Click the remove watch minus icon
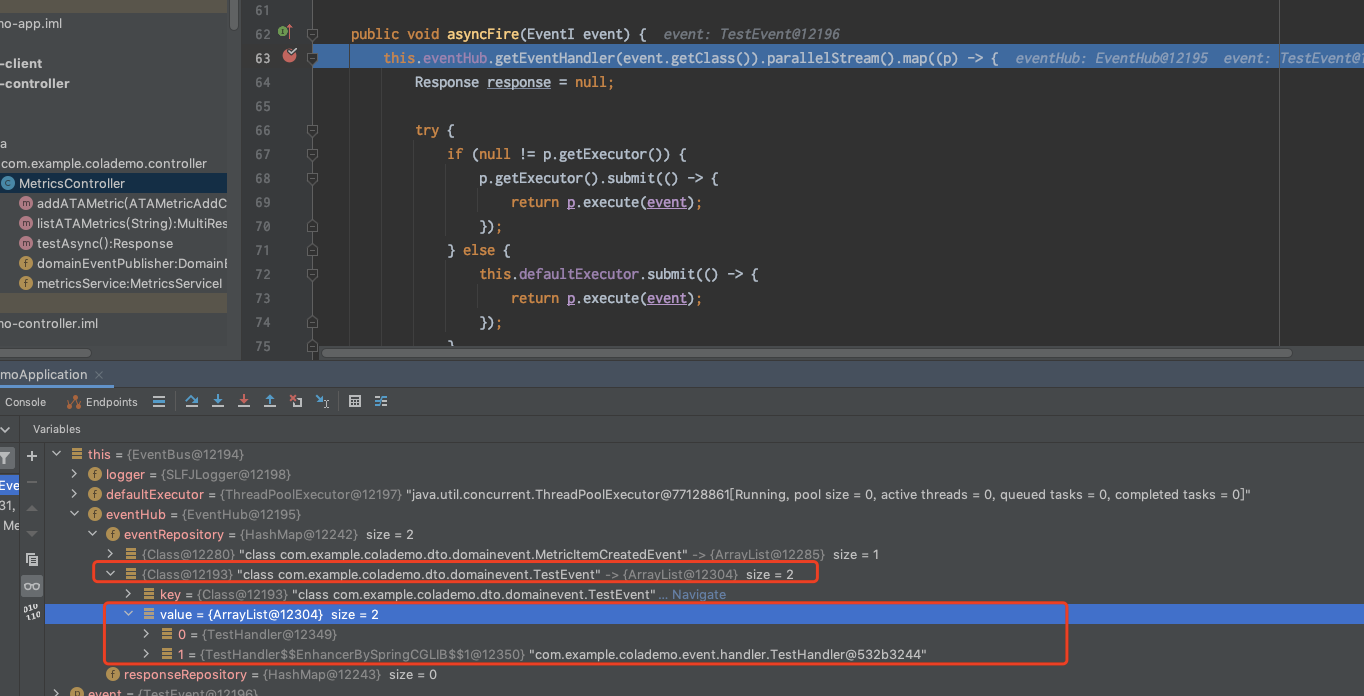Image resolution: width=1364 pixels, height=696 pixels. [32, 483]
